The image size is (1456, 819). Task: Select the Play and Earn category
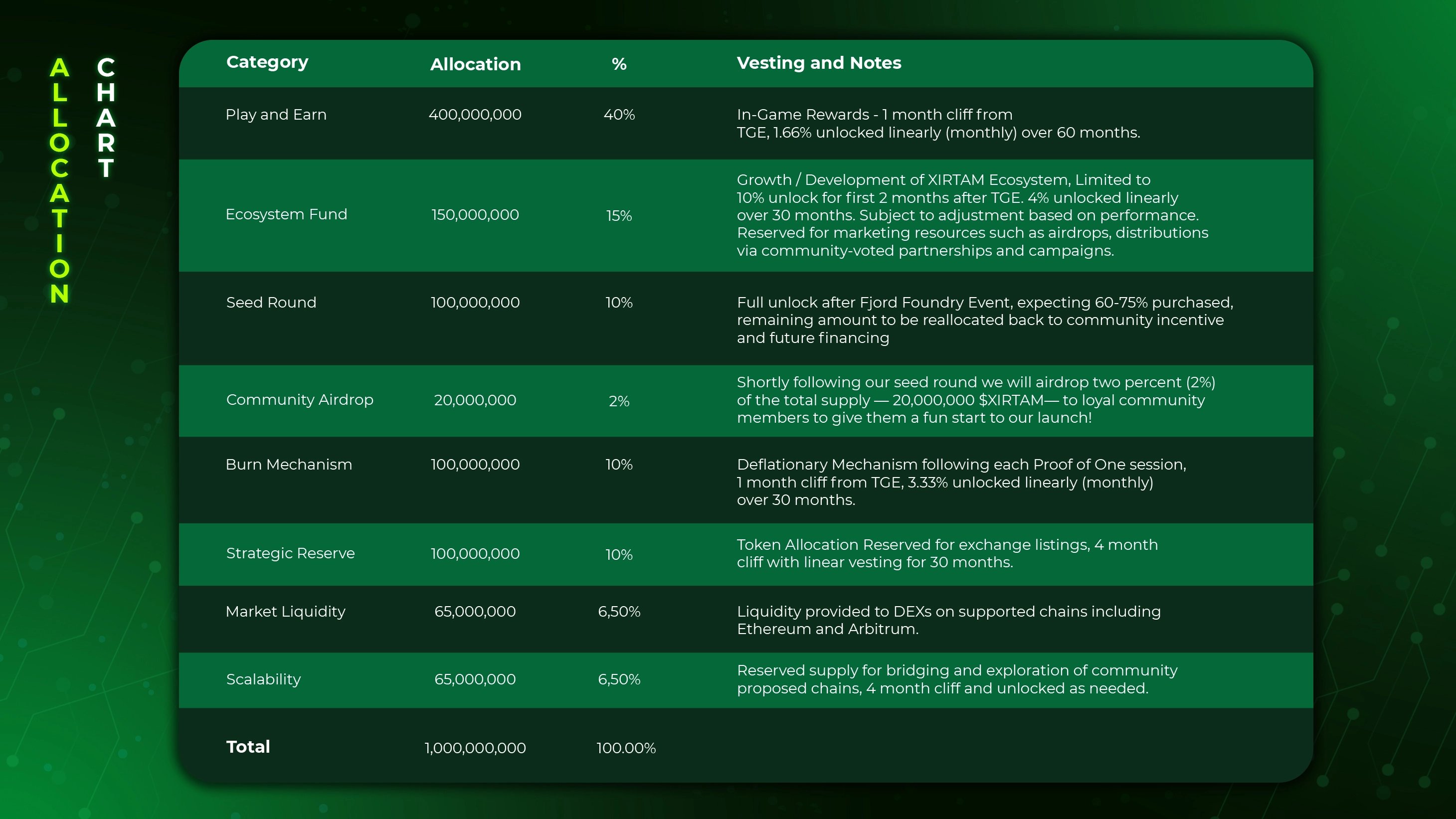click(x=276, y=115)
